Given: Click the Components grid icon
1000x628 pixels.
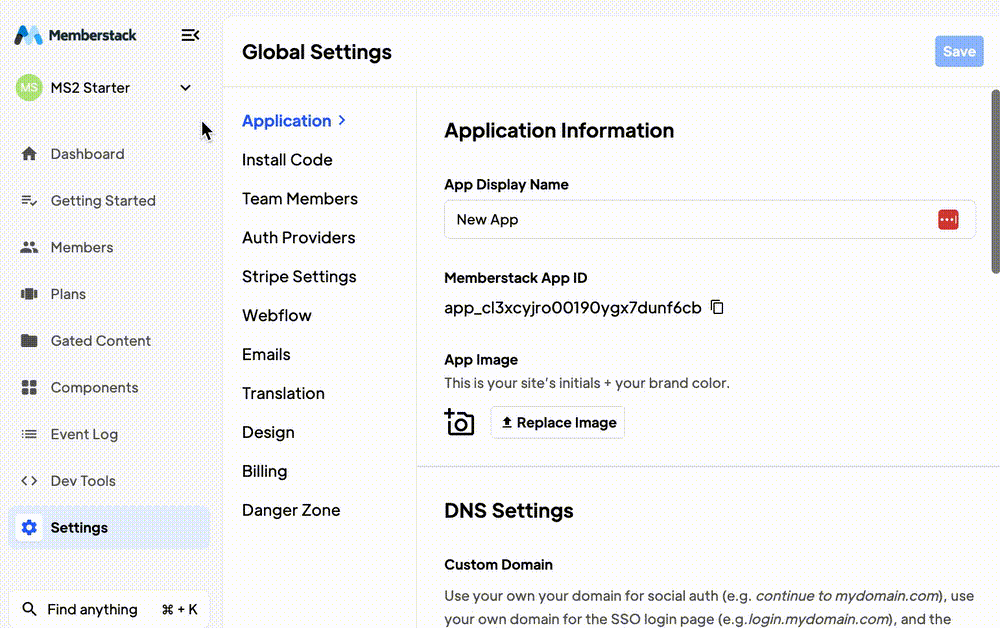Looking at the screenshot, I should pos(29,388).
